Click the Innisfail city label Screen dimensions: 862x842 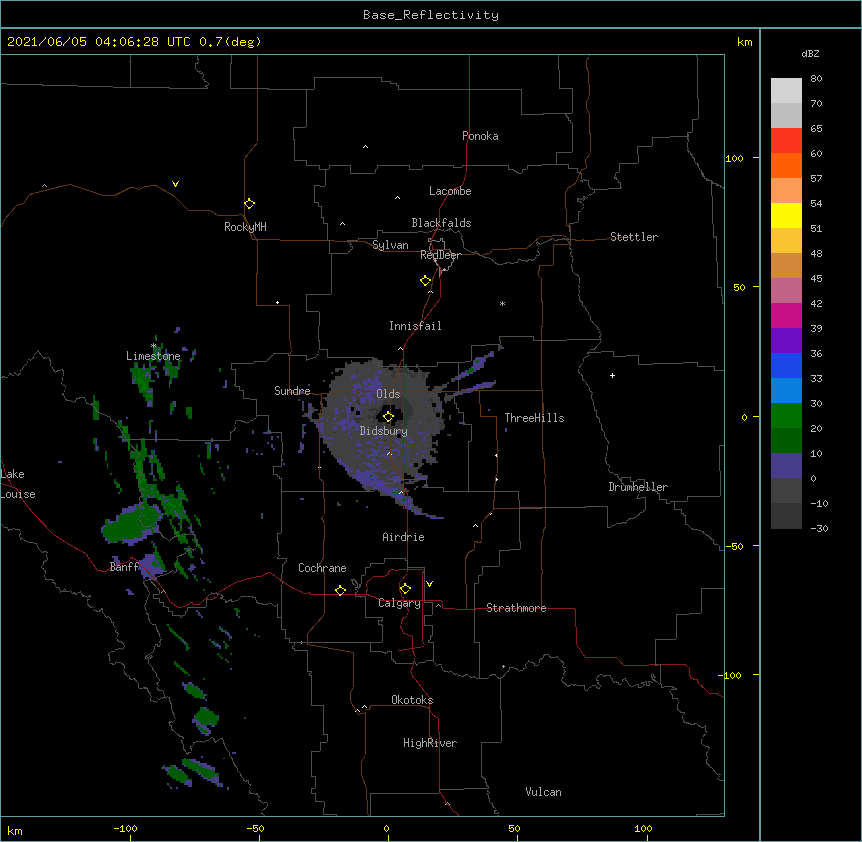coord(415,326)
